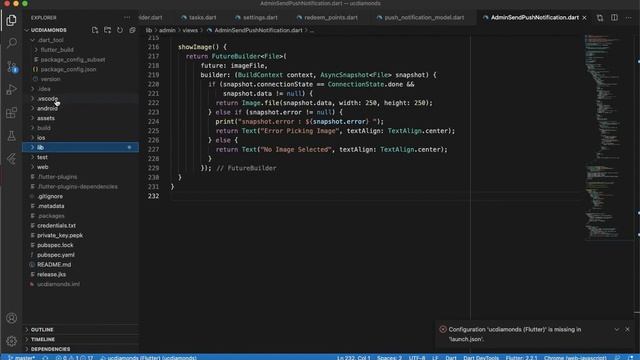Click the sync changes icon in status bar
This screenshot has width=640, height=360.
[x=45, y=358]
